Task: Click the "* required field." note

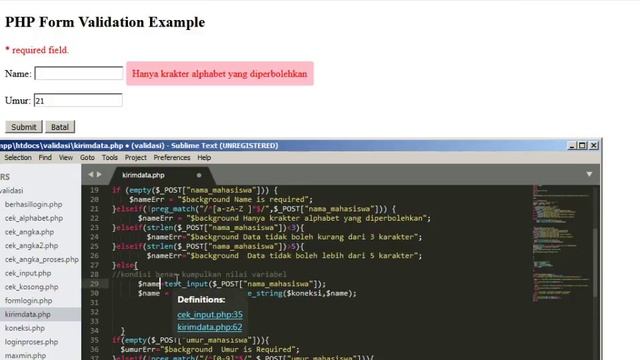Action: point(37,50)
